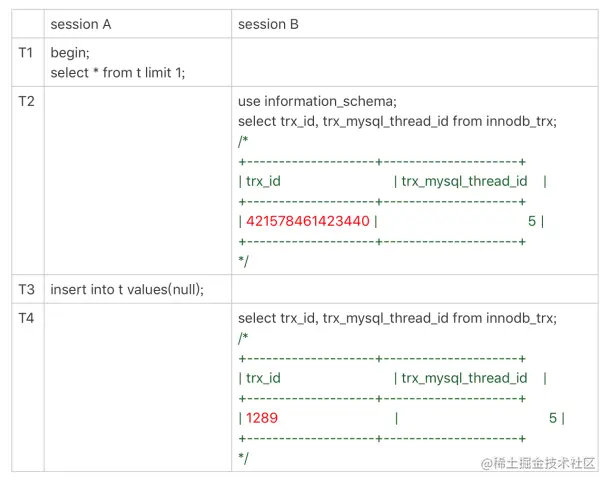610x485 pixels.
Task: Click the red value 1289
Action: [262, 418]
